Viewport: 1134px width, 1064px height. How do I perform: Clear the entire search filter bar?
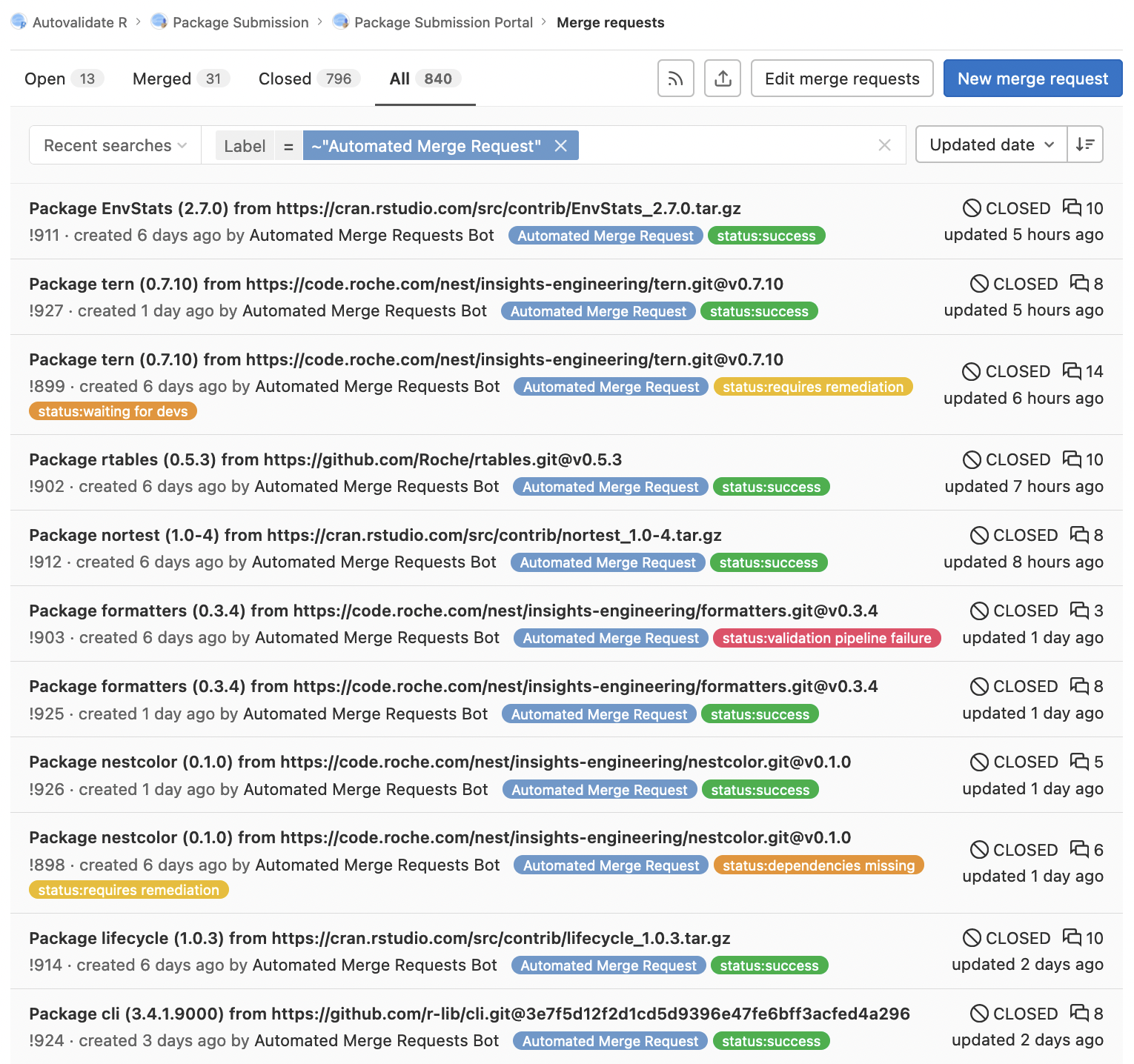884,145
